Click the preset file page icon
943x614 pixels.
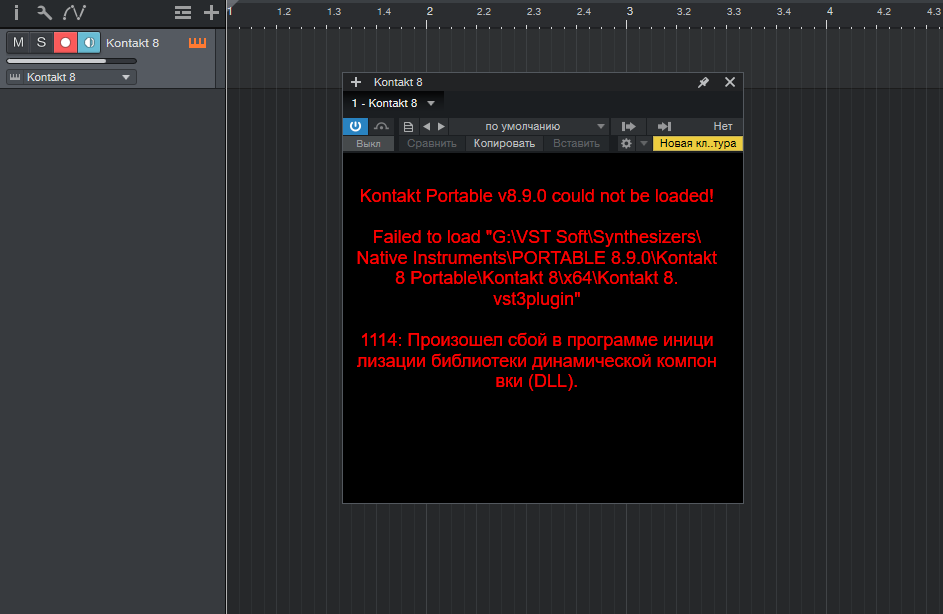(x=408, y=126)
